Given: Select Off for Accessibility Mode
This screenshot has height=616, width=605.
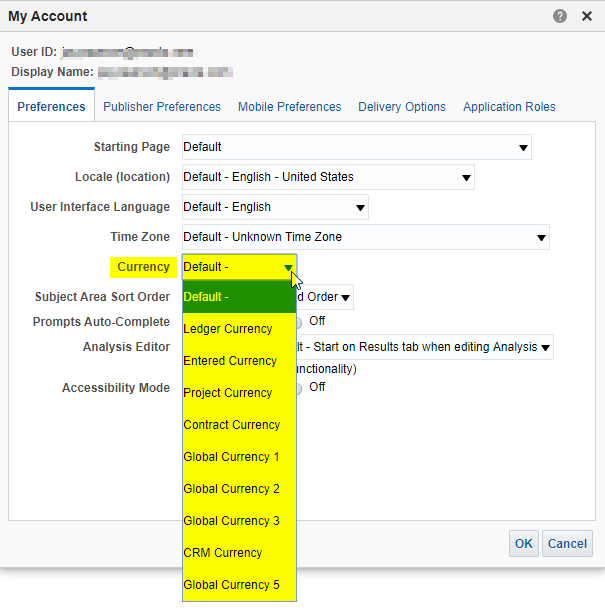Looking at the screenshot, I should [x=300, y=388].
